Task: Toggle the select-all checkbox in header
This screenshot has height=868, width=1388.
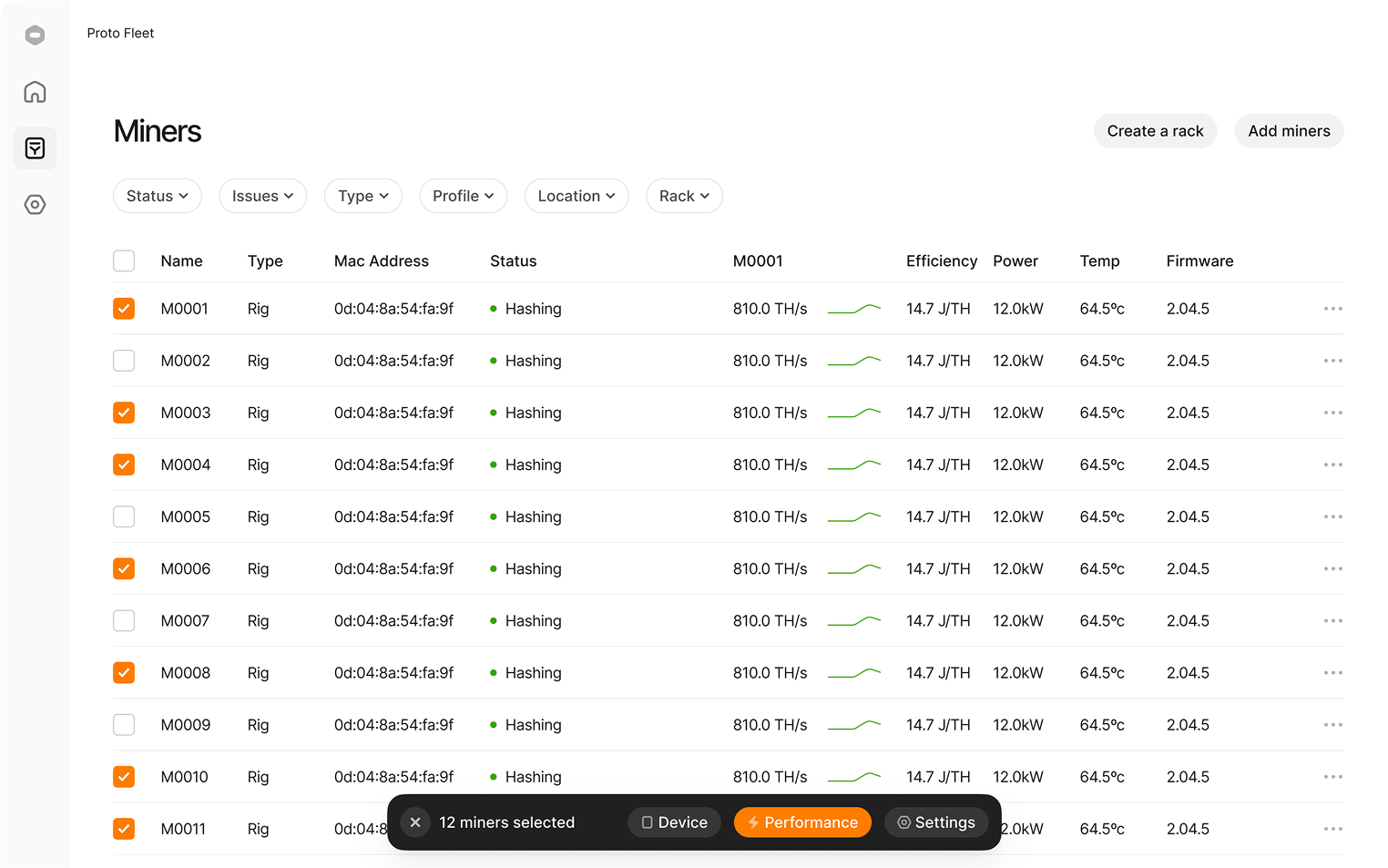Action: click(124, 261)
